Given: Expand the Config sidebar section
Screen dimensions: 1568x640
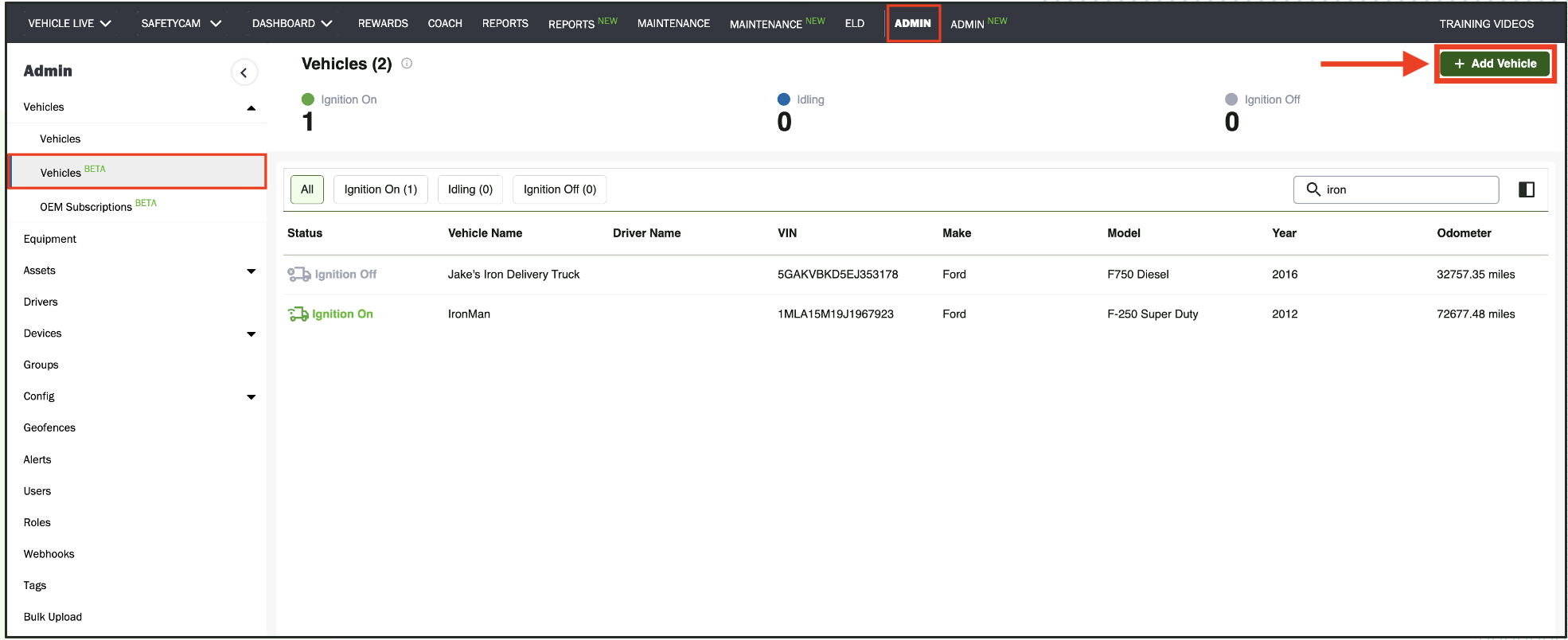Looking at the screenshot, I should click(x=252, y=397).
